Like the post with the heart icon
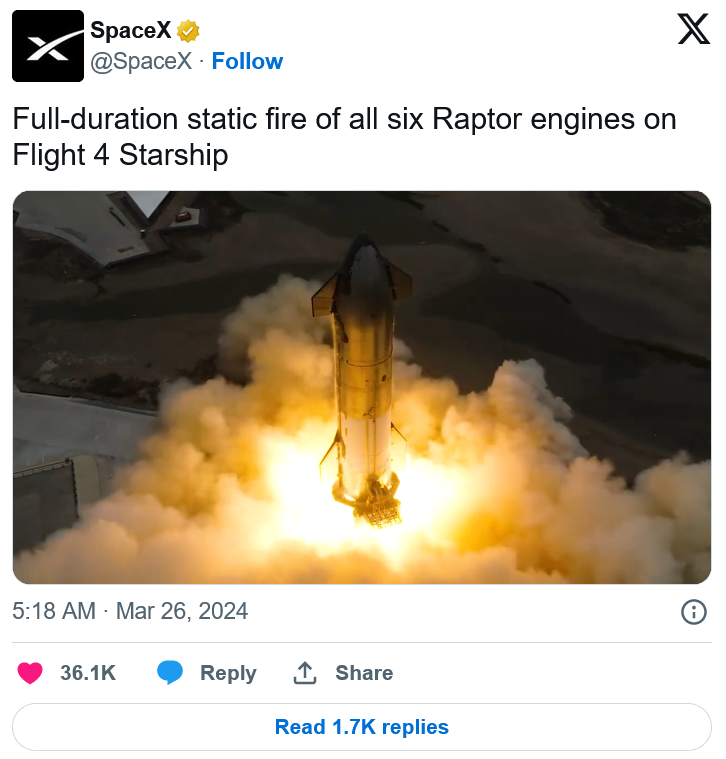 (x=30, y=673)
